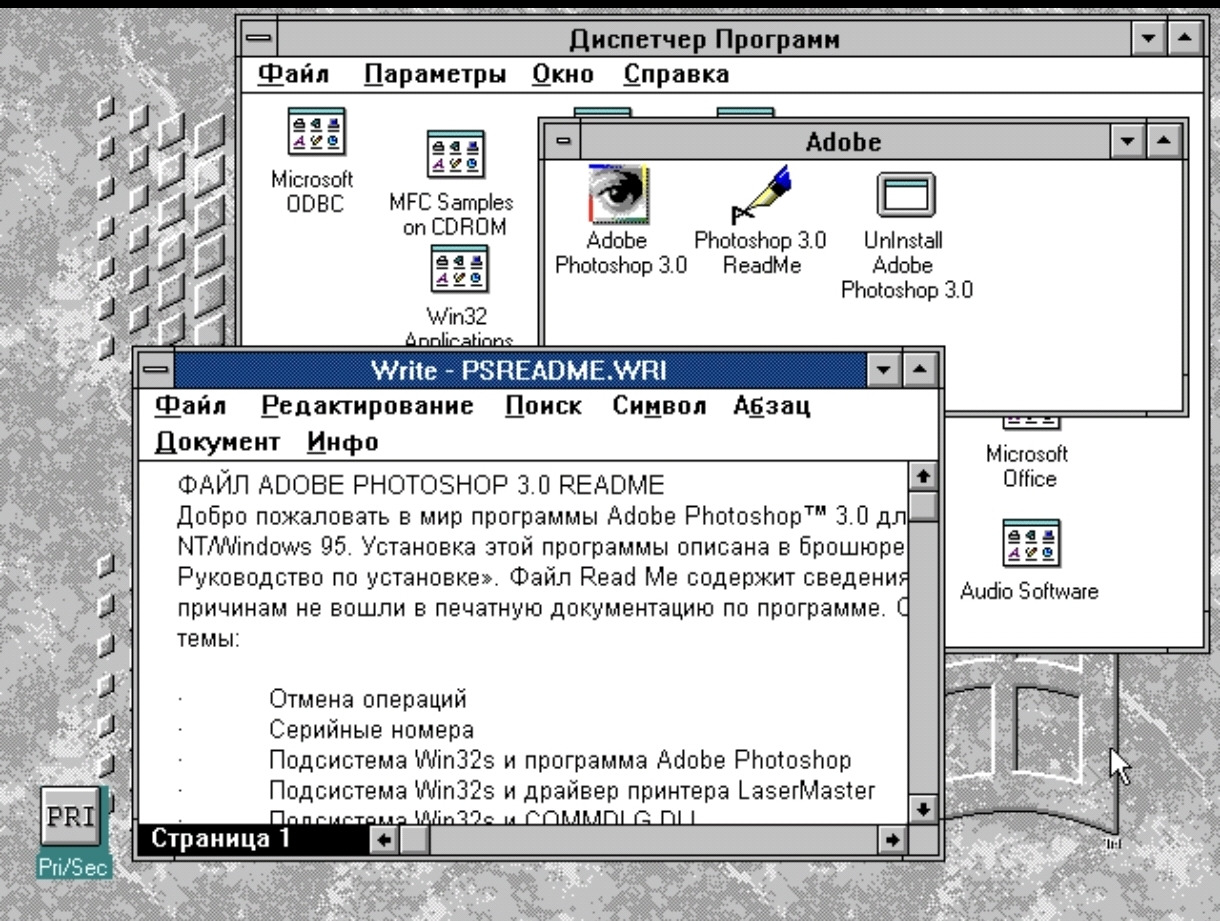
Task: Launch UnInstall Adobe Photoshop 3.0 icon
Action: [x=906, y=196]
